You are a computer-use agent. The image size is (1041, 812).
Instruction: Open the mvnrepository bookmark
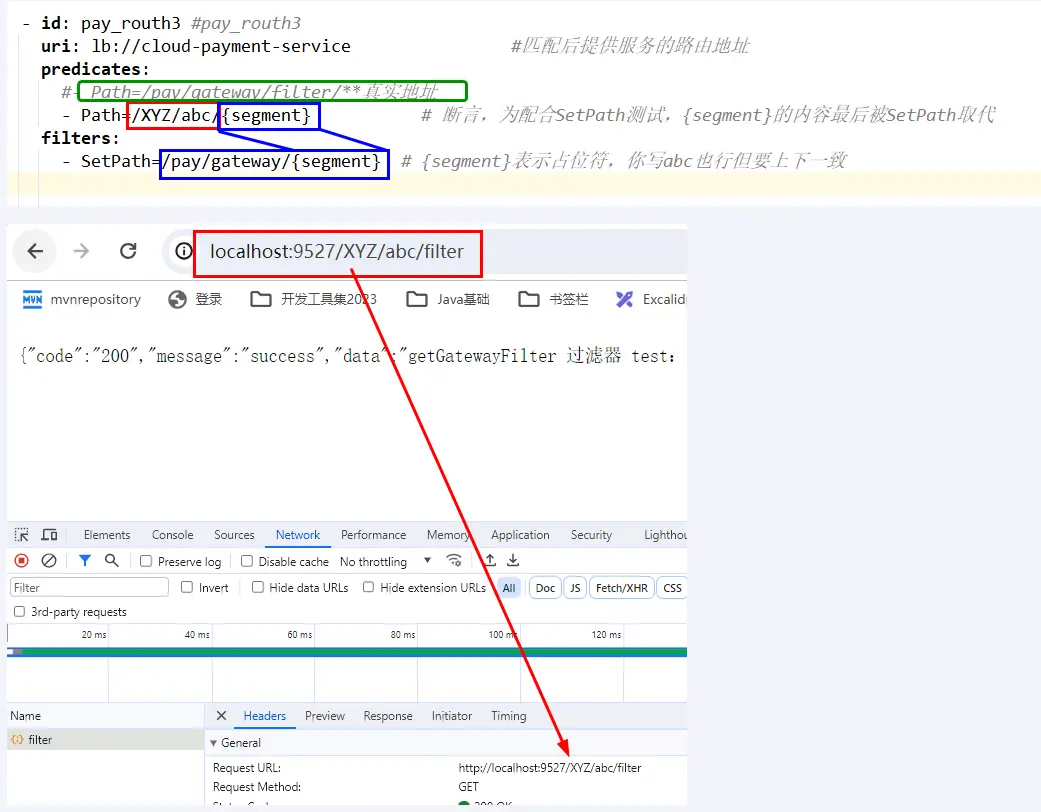point(82,299)
